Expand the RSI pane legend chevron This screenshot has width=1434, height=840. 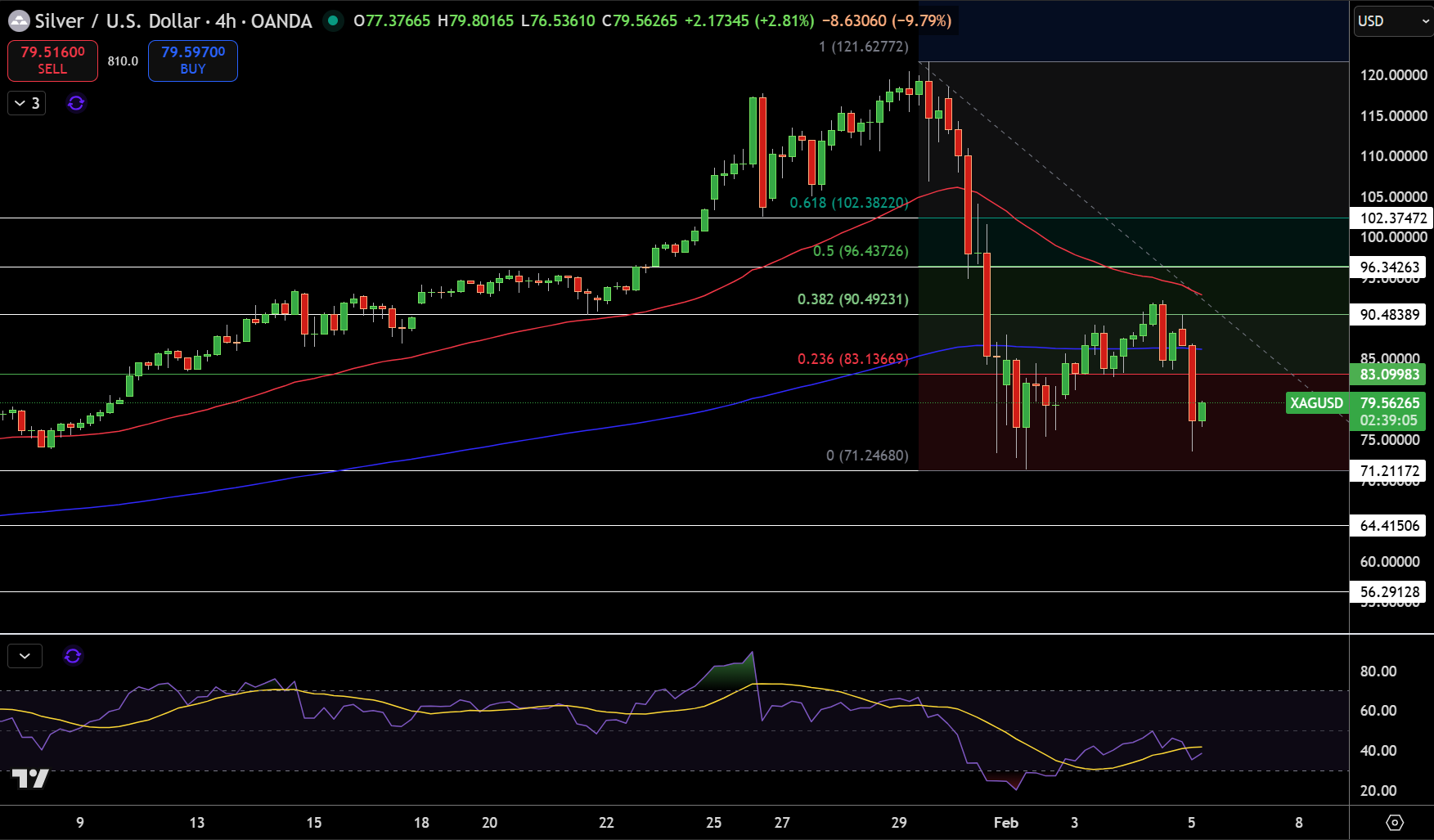coord(25,656)
